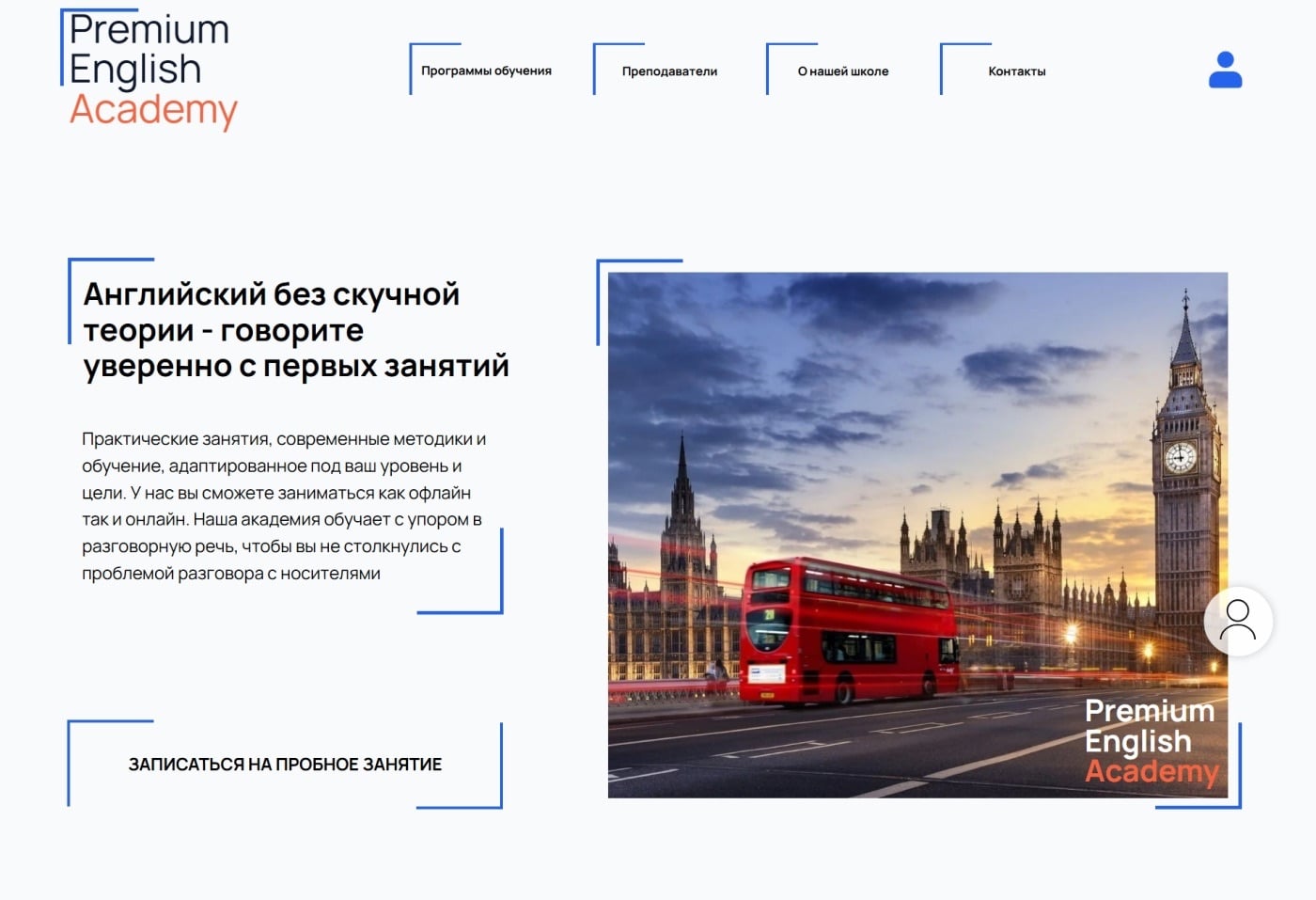
Task: Click Записаться на пробное занятие button
Action: (285, 764)
